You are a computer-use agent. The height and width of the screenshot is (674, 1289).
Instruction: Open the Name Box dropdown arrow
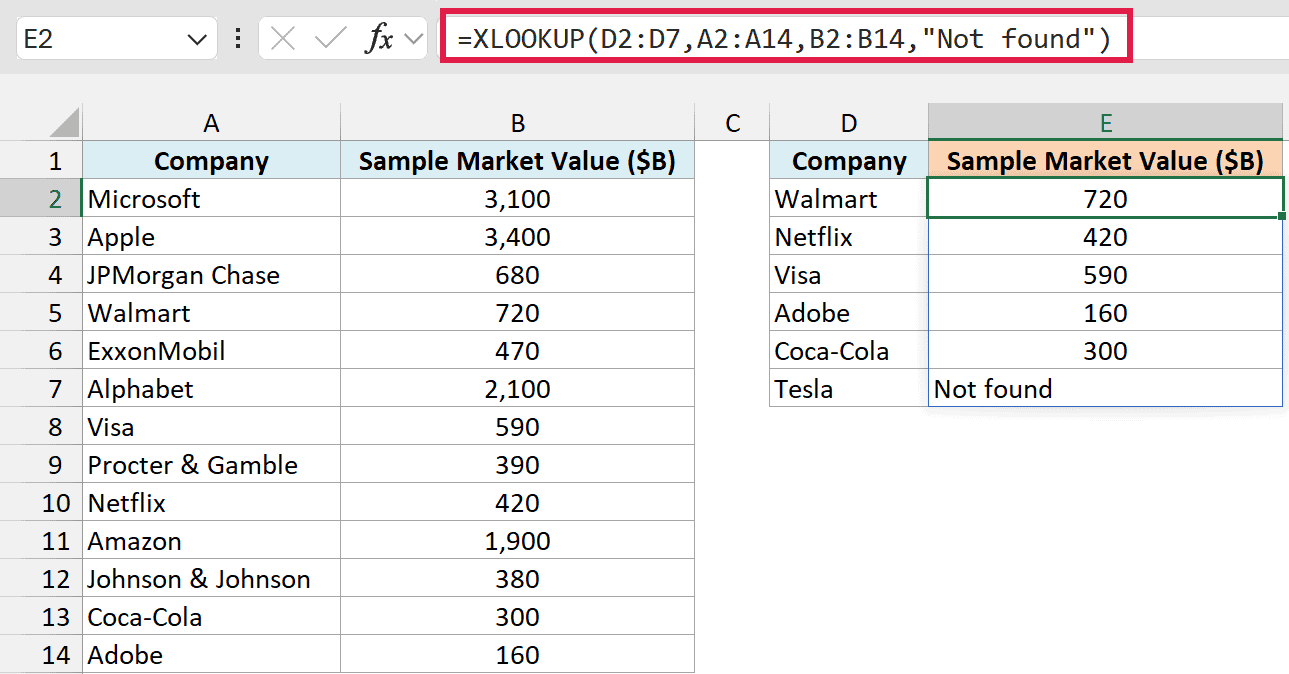point(195,40)
